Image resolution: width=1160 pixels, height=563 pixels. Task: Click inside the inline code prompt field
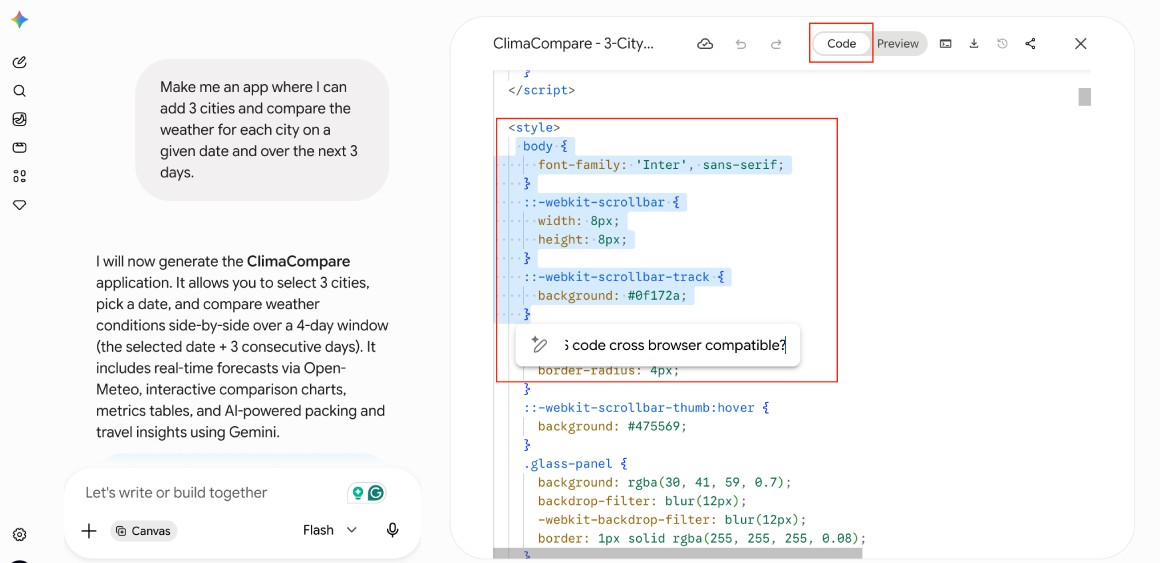[675, 345]
